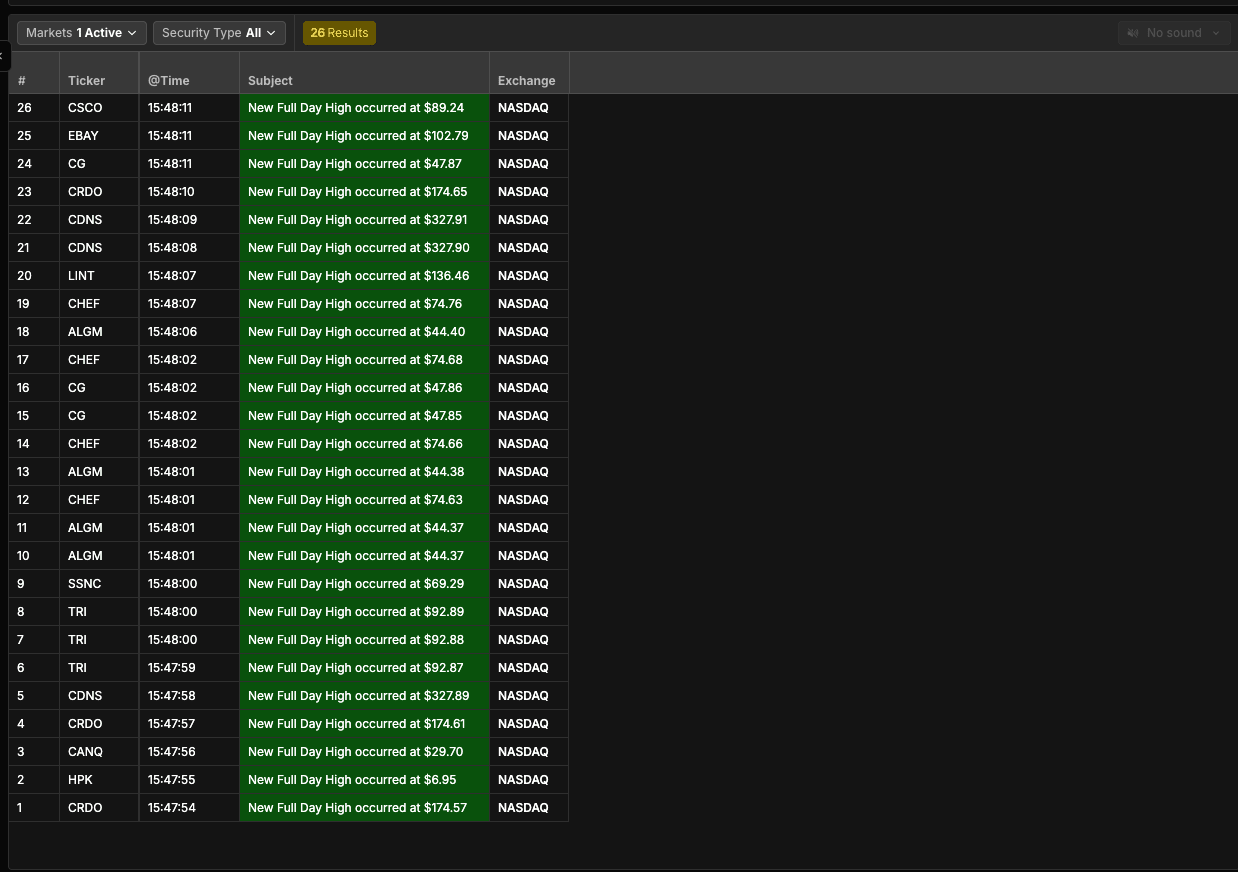This screenshot has height=872, width=1238.
Task: Click the subject with price $44.40
Action: coord(364,332)
